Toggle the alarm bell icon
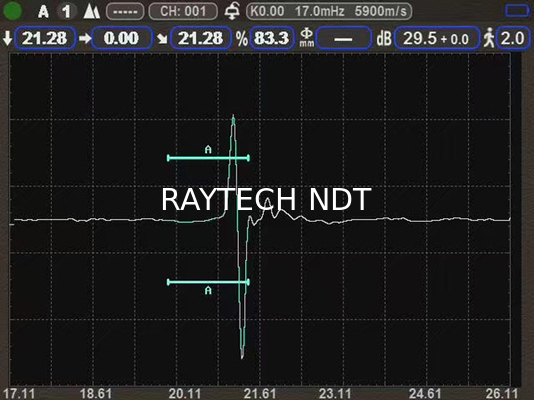Image resolution: width=534 pixels, height=400 pixels. click(x=232, y=12)
